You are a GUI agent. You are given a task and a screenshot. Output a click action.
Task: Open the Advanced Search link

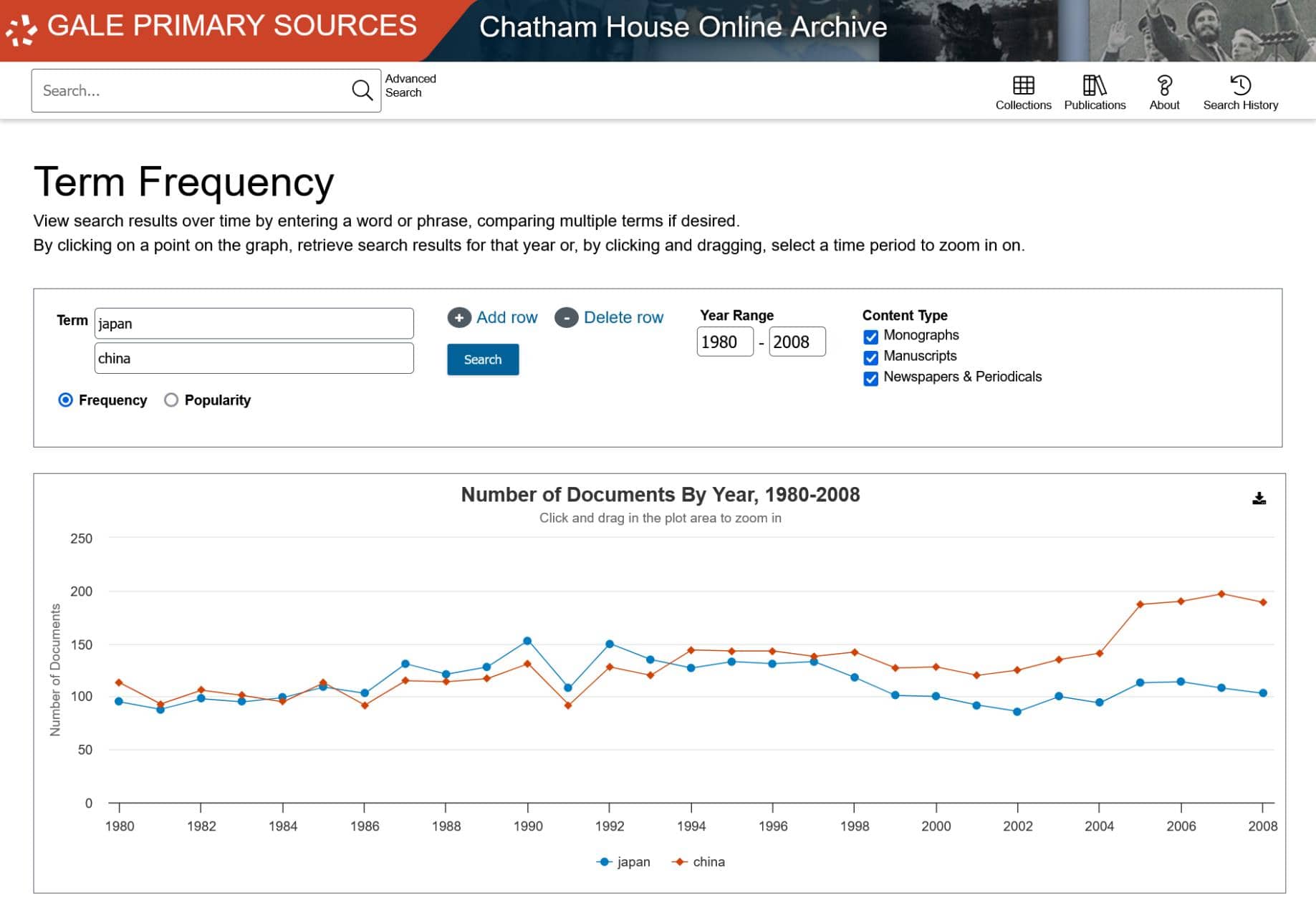(410, 85)
